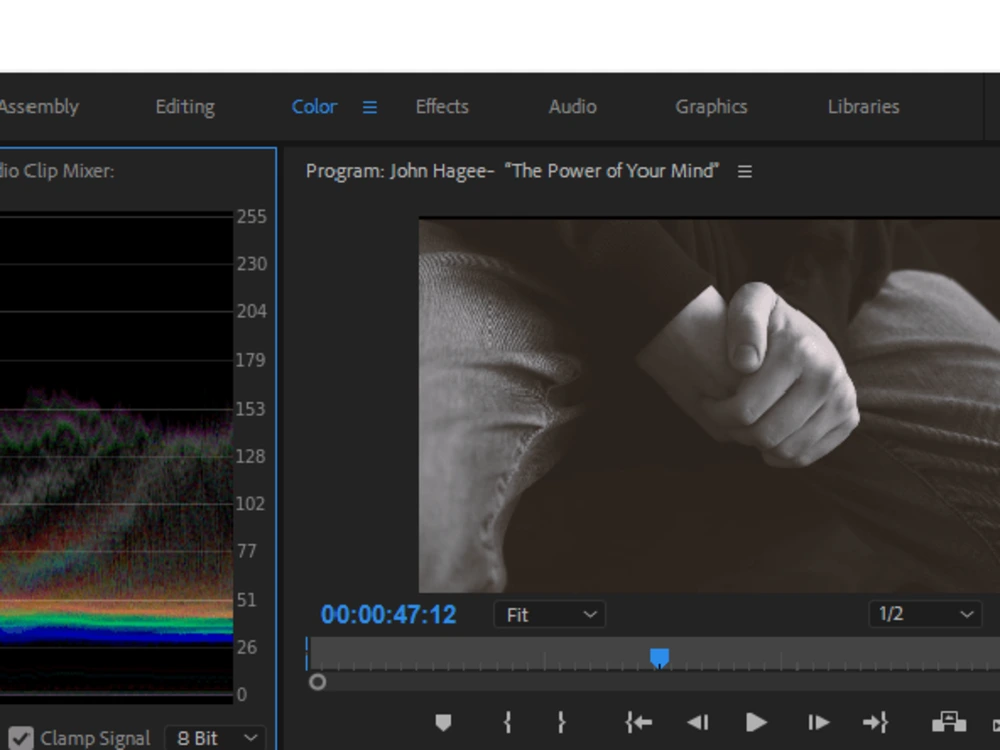This screenshot has width=1000, height=750.
Task: Click the zoom scroll bar circle handle
Action: (x=318, y=682)
